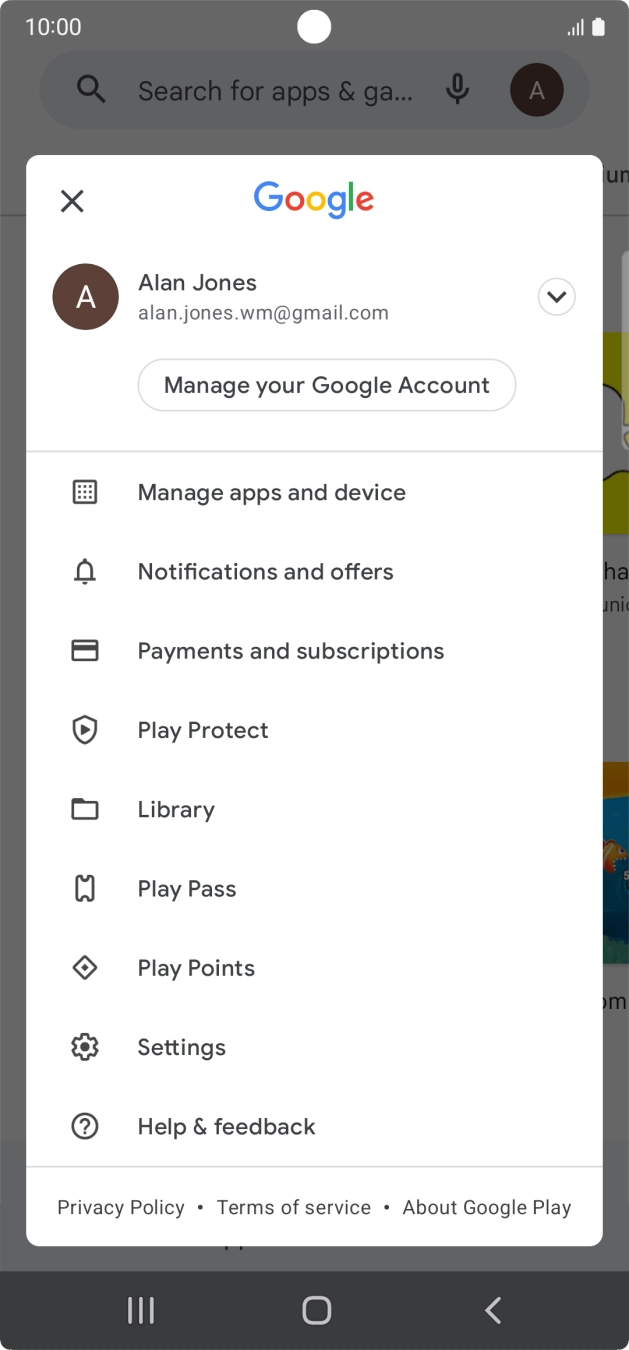Screen dimensions: 629x1350
Task: Tap Alan Jones profile avatar in dialog
Action: [x=86, y=297]
